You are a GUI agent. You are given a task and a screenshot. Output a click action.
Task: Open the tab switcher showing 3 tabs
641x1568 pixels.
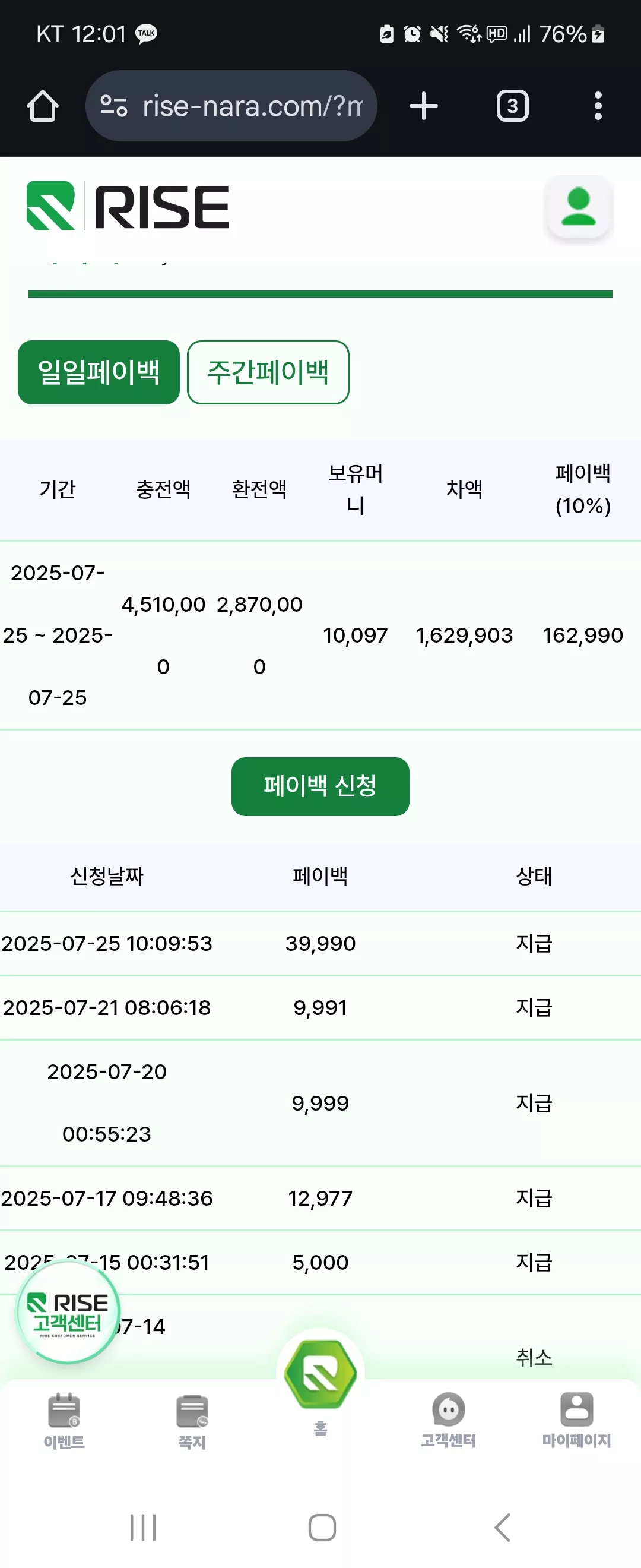pos(513,106)
